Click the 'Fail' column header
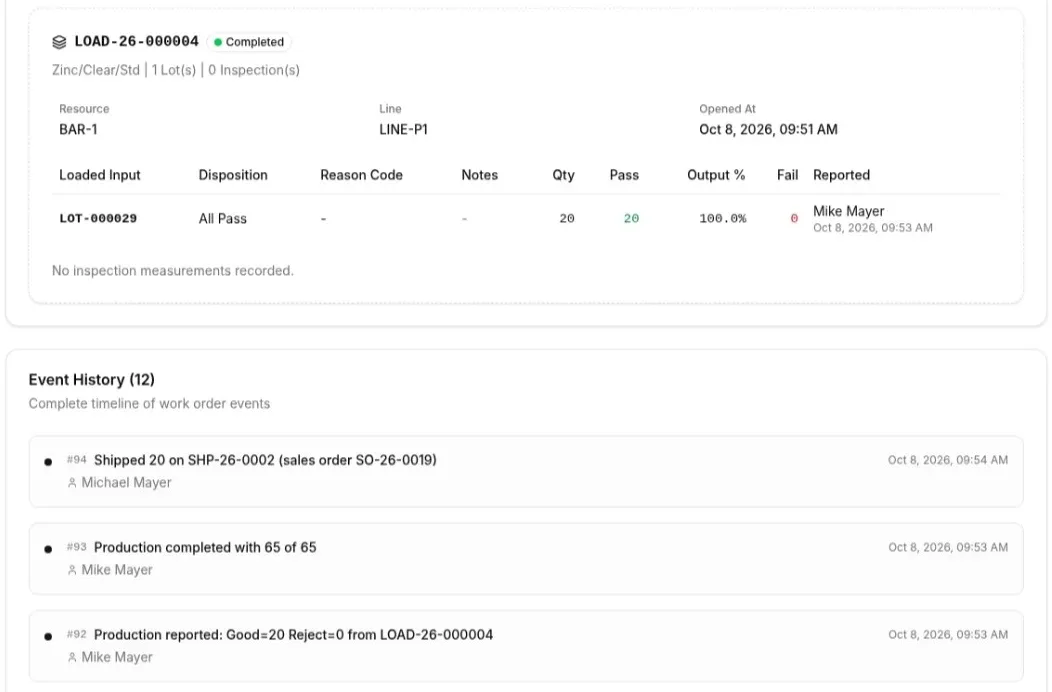Viewport: 1052px width, 692px height. [788, 175]
